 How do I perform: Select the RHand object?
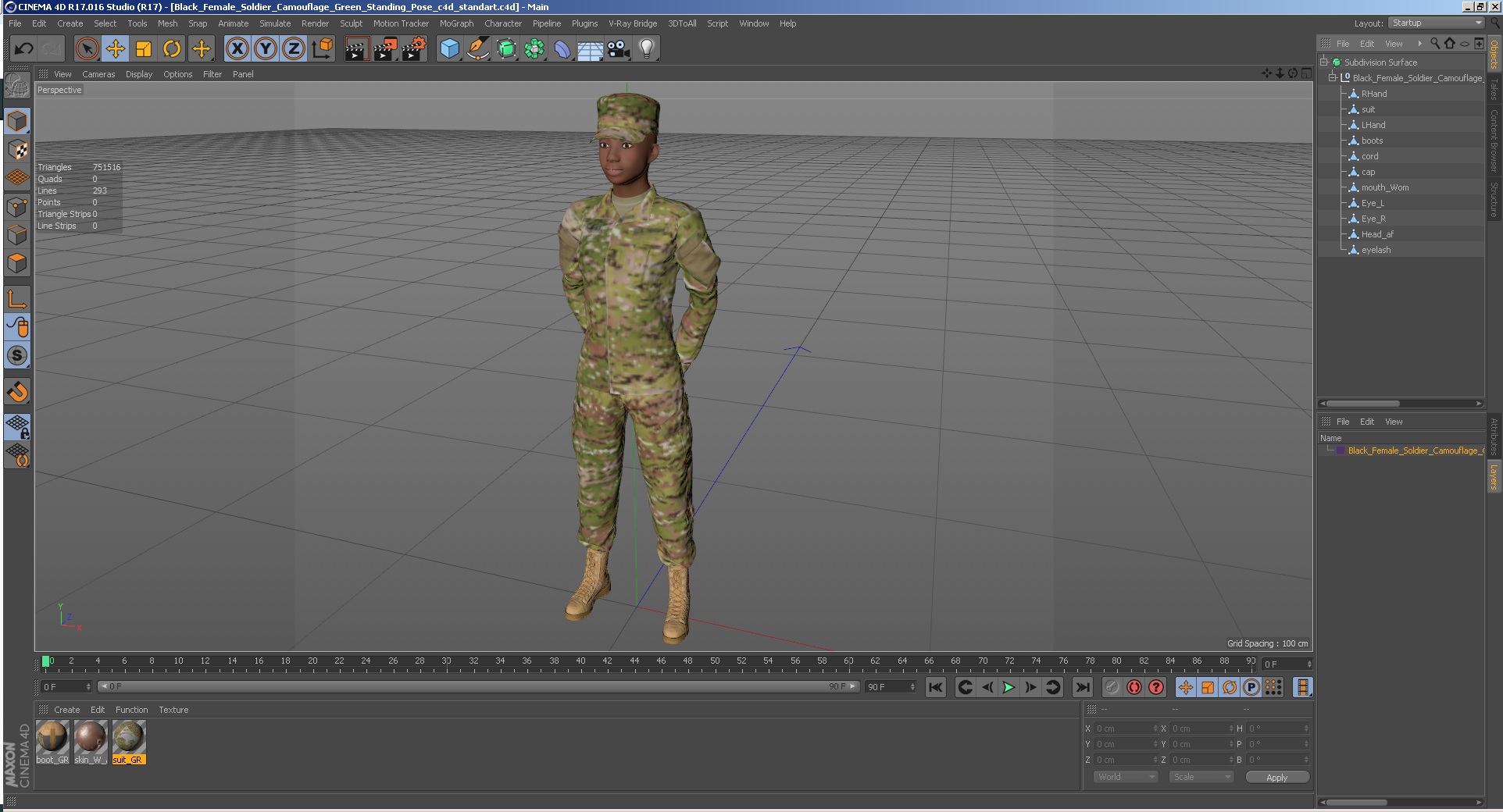(1374, 94)
